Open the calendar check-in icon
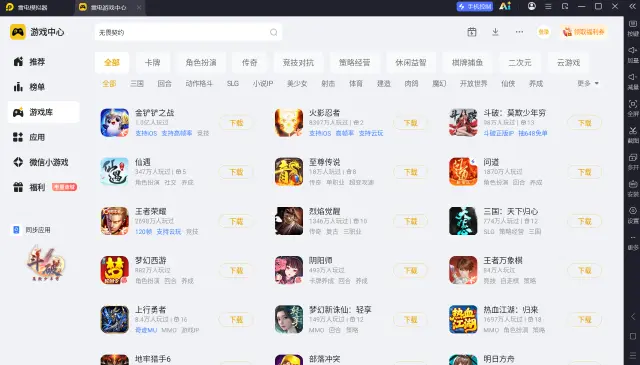 [472, 32]
